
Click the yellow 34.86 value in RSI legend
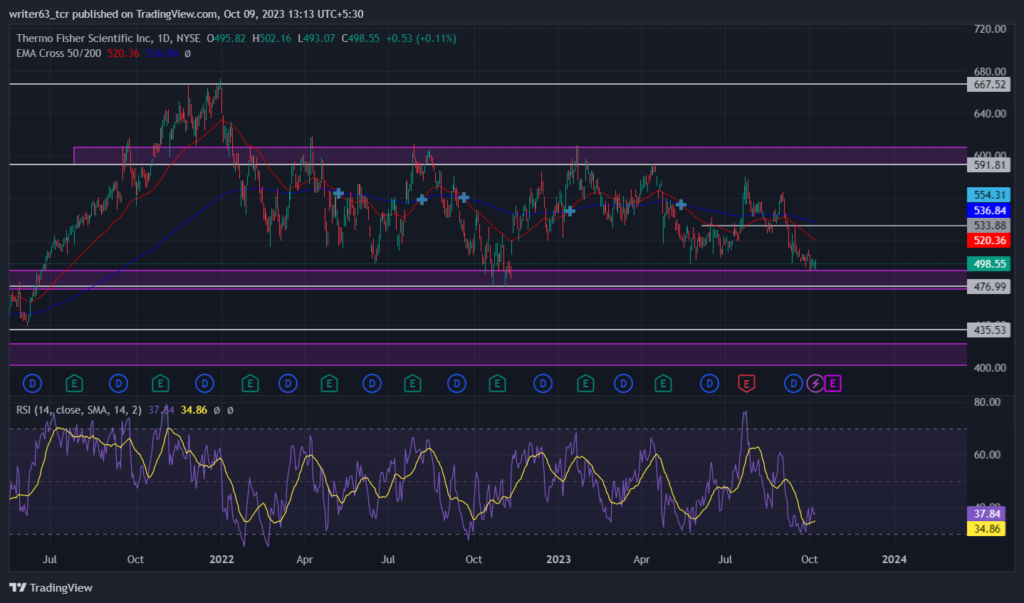coord(194,410)
